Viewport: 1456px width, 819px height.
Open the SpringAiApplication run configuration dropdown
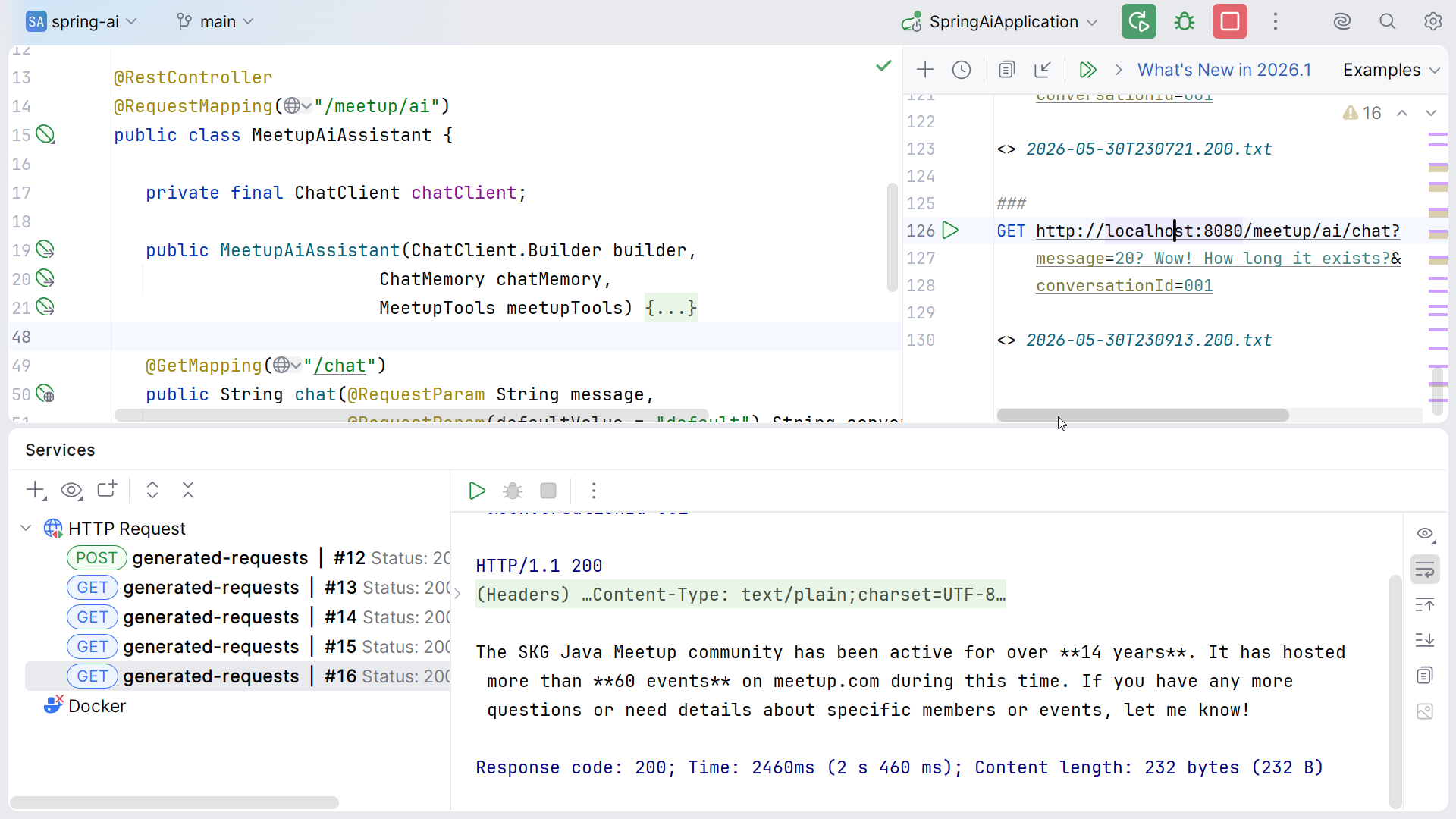click(1000, 21)
